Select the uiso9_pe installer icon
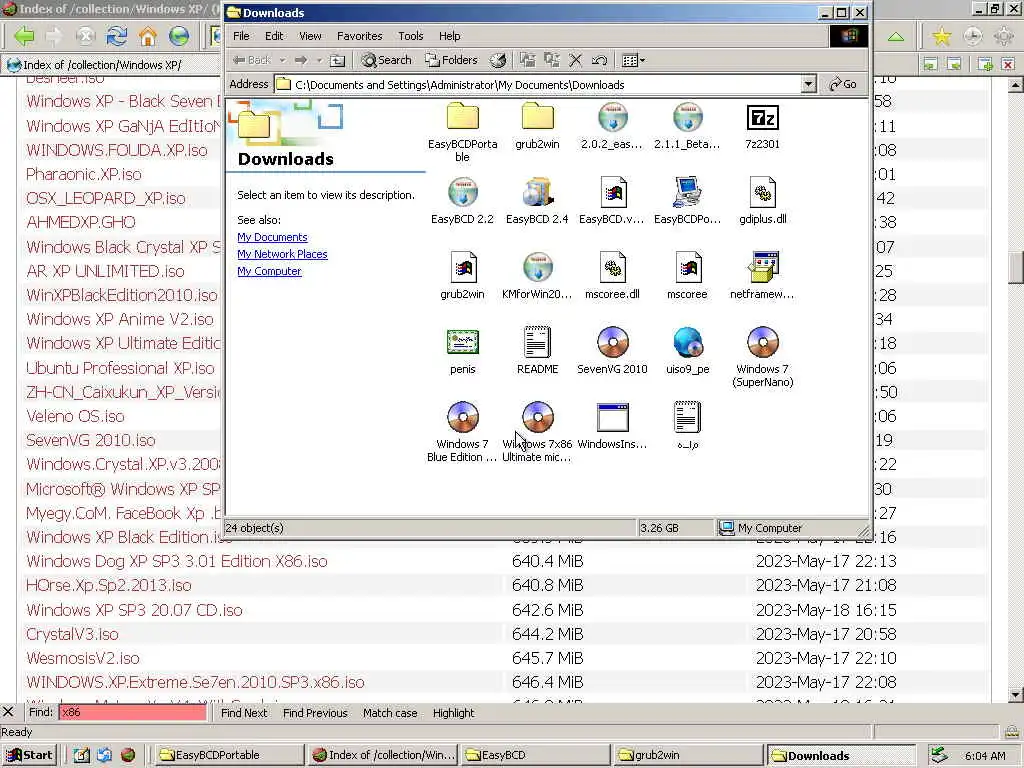 pyautogui.click(x=687, y=342)
